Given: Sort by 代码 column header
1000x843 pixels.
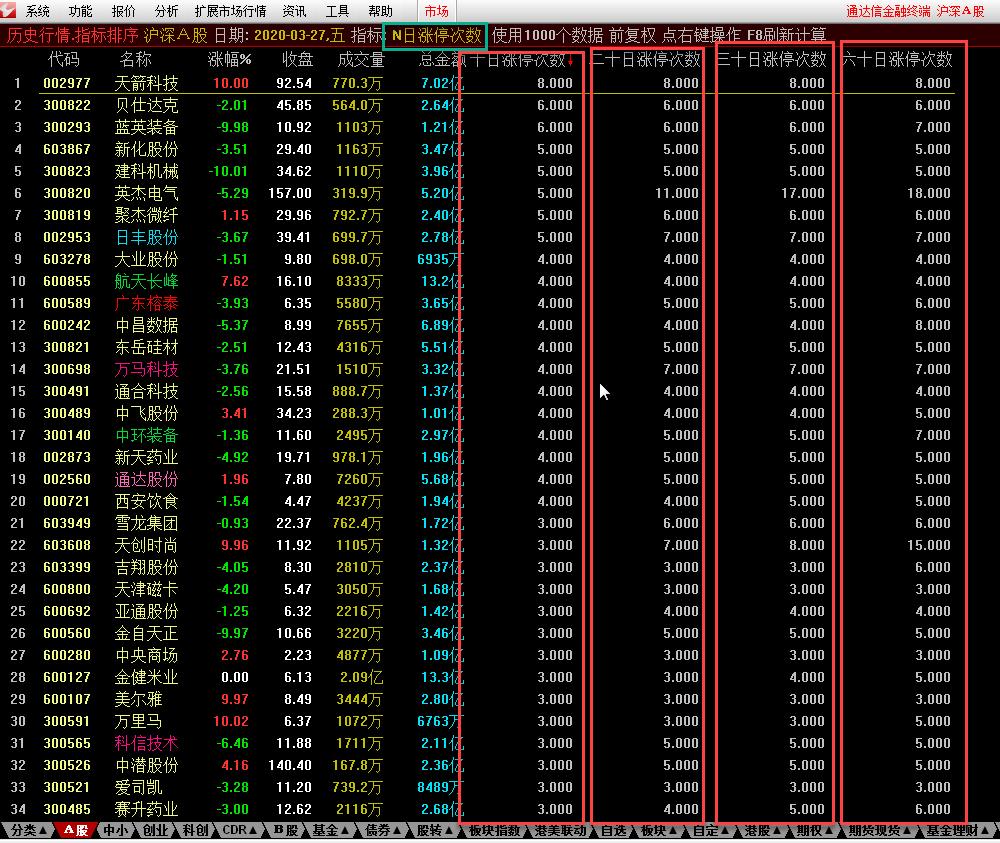Looking at the screenshot, I should 64,59.
